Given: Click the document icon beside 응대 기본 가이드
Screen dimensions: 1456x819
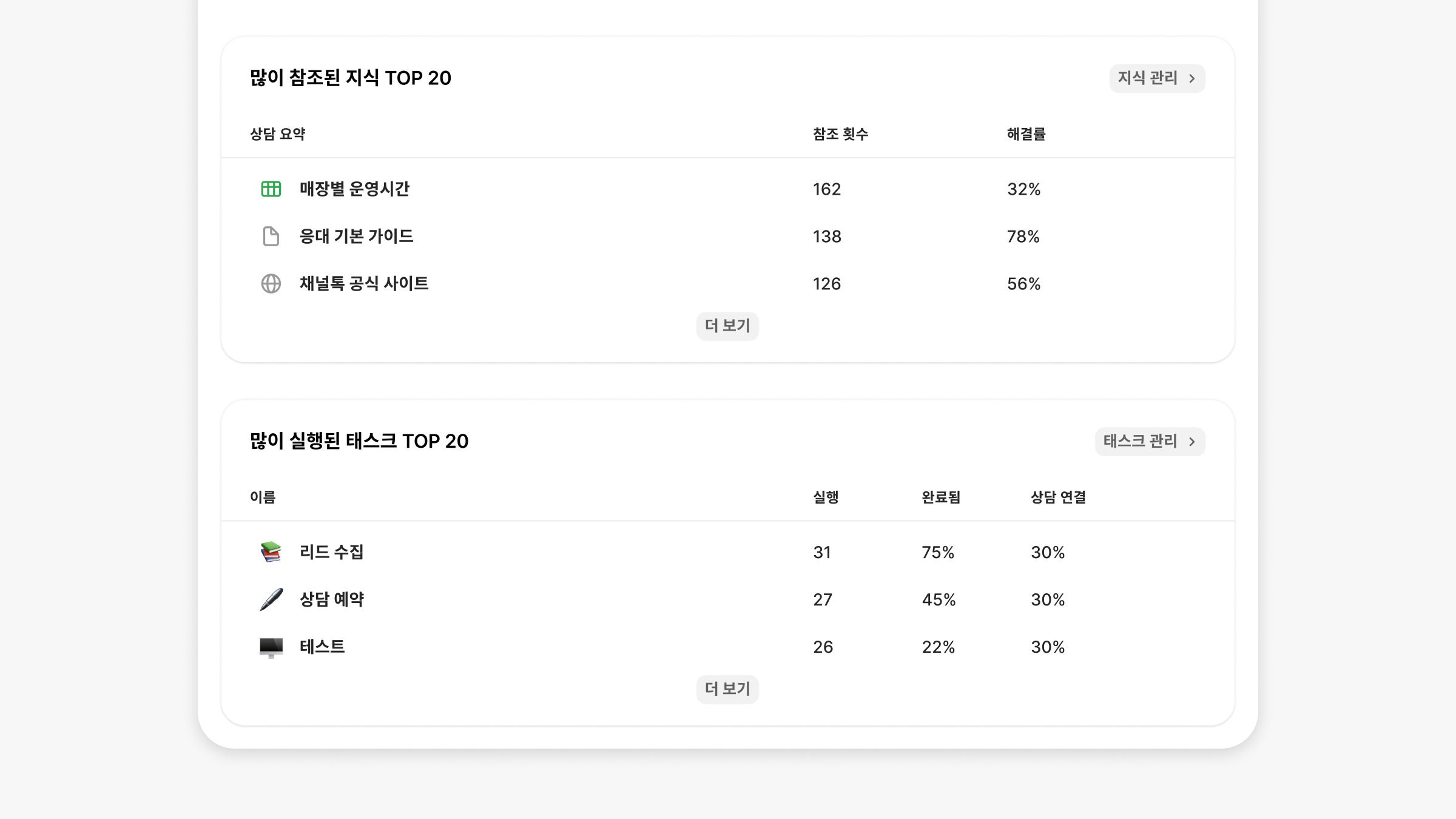Looking at the screenshot, I should (x=271, y=237).
